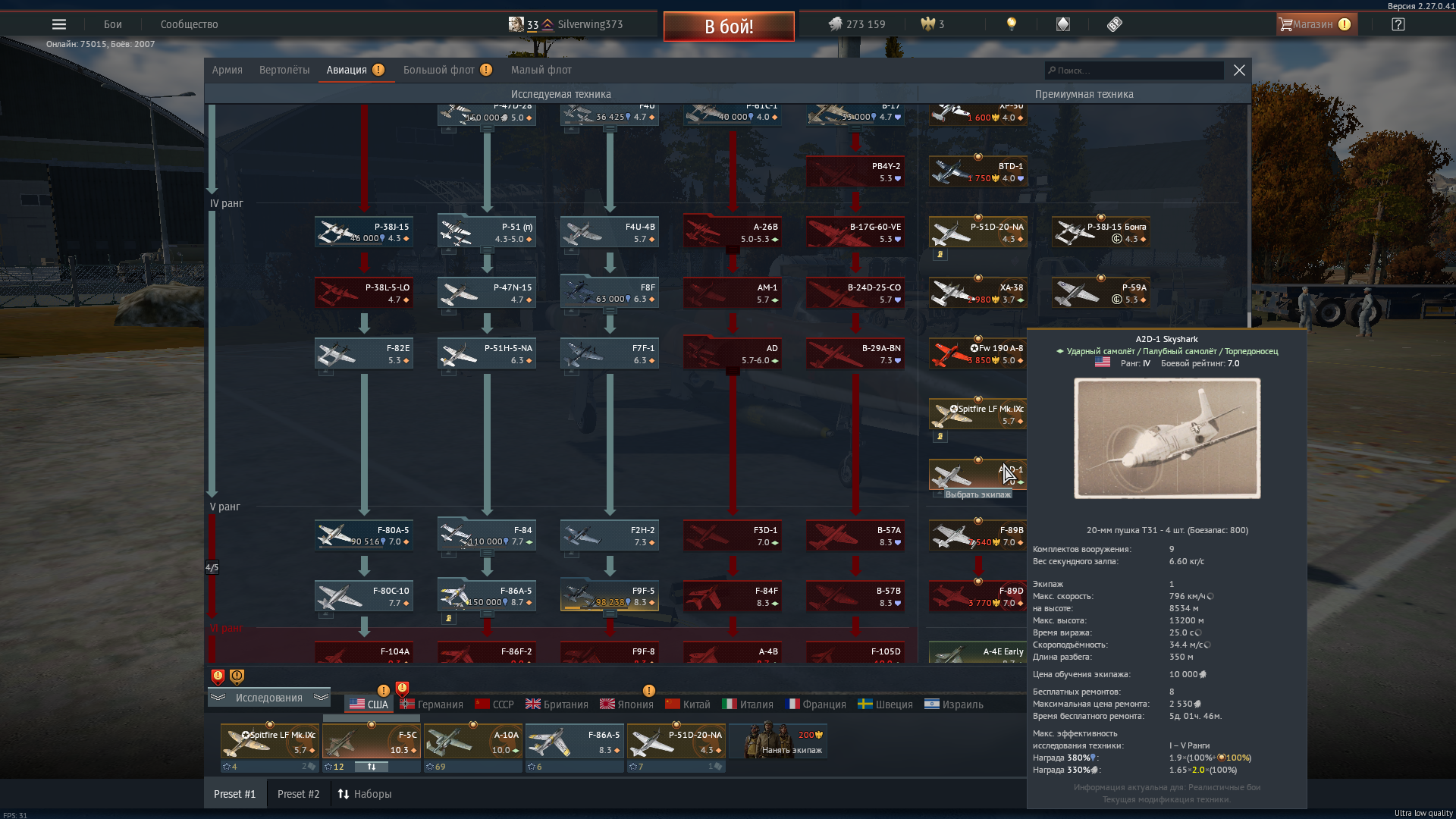Select F-80A-5 jet card
The width and height of the screenshot is (1456, 819).
coord(364,535)
